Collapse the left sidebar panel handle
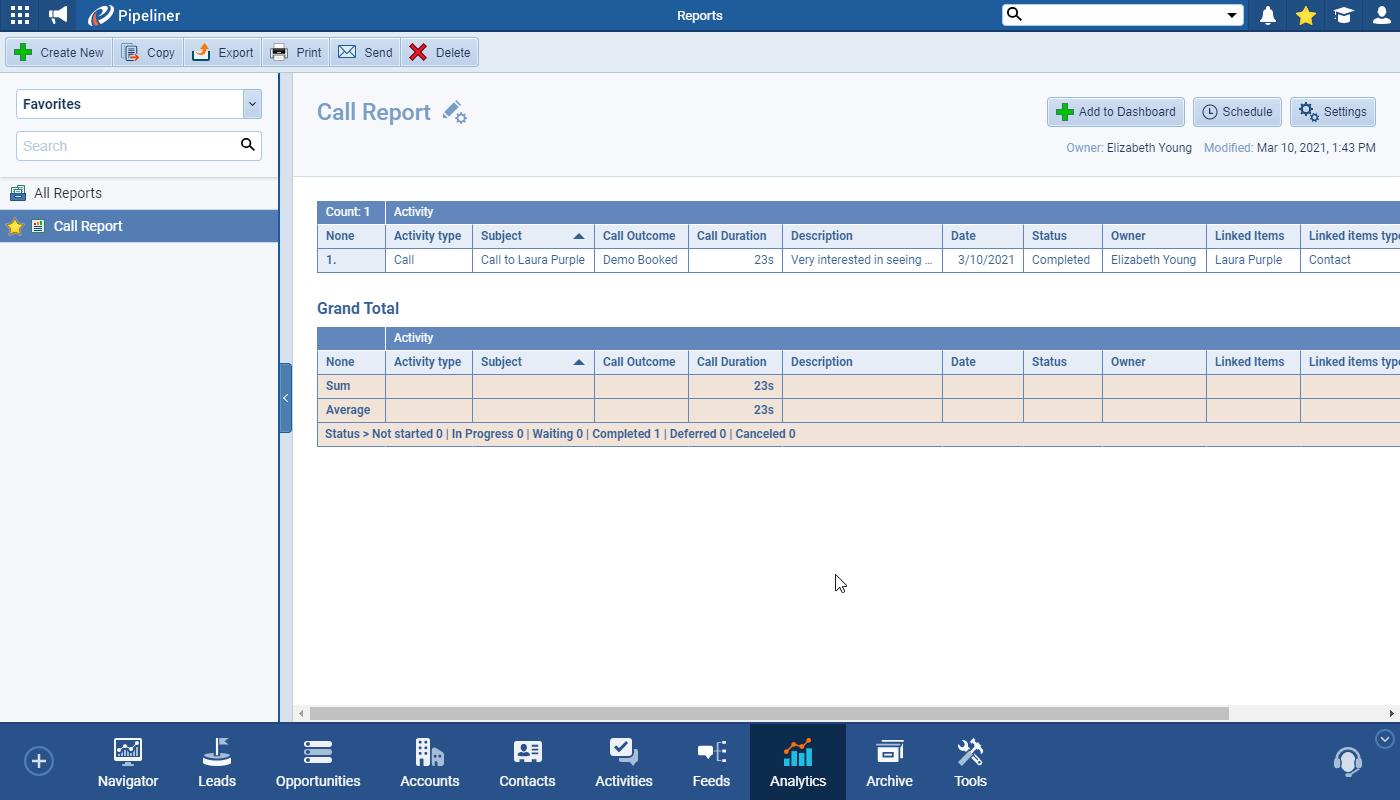 [285, 398]
